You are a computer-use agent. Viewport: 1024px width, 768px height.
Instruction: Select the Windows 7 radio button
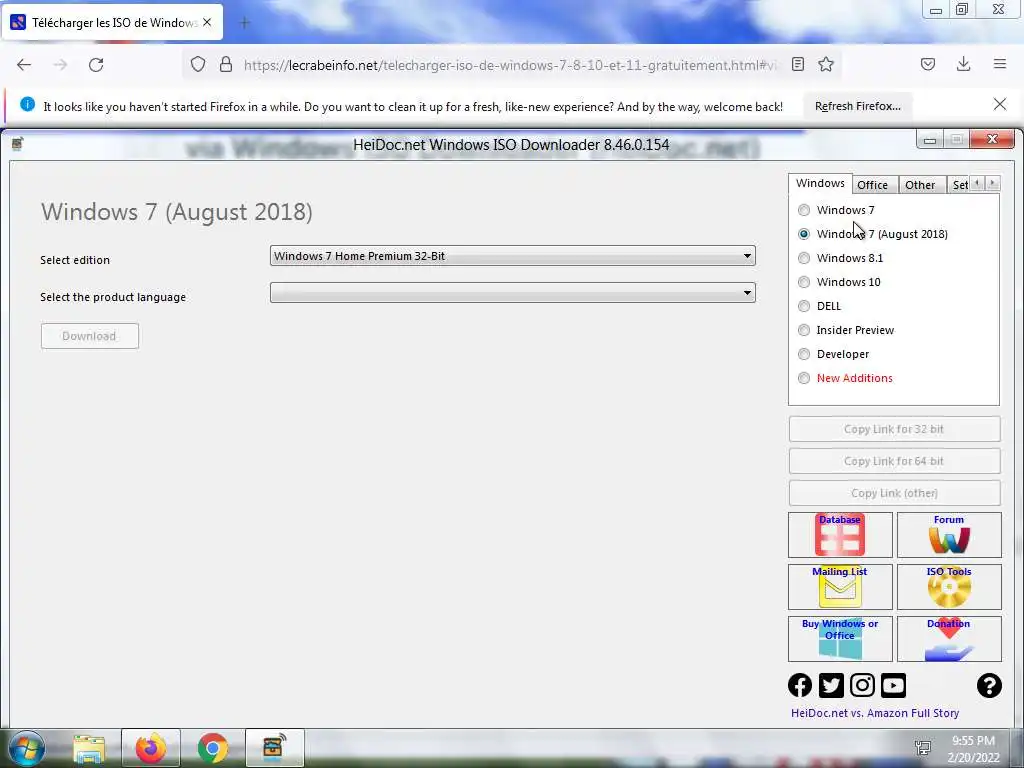(804, 210)
